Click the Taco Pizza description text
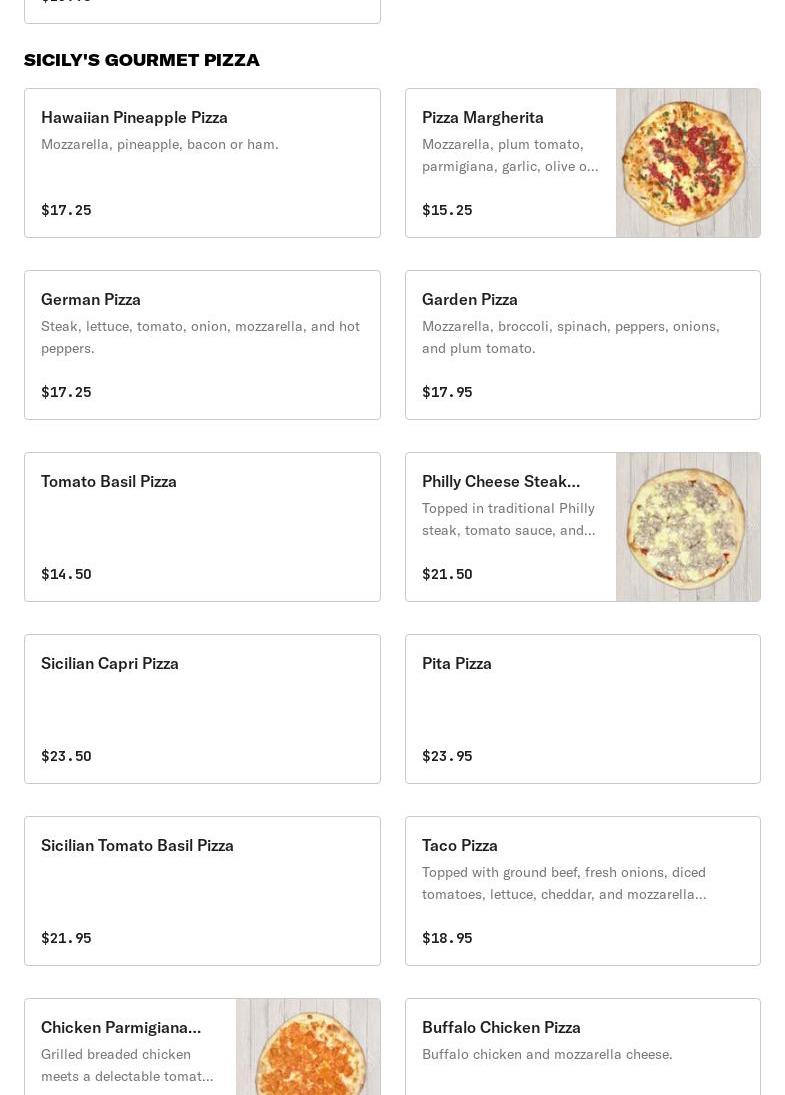This screenshot has width=785, height=1095. pyautogui.click(x=564, y=883)
